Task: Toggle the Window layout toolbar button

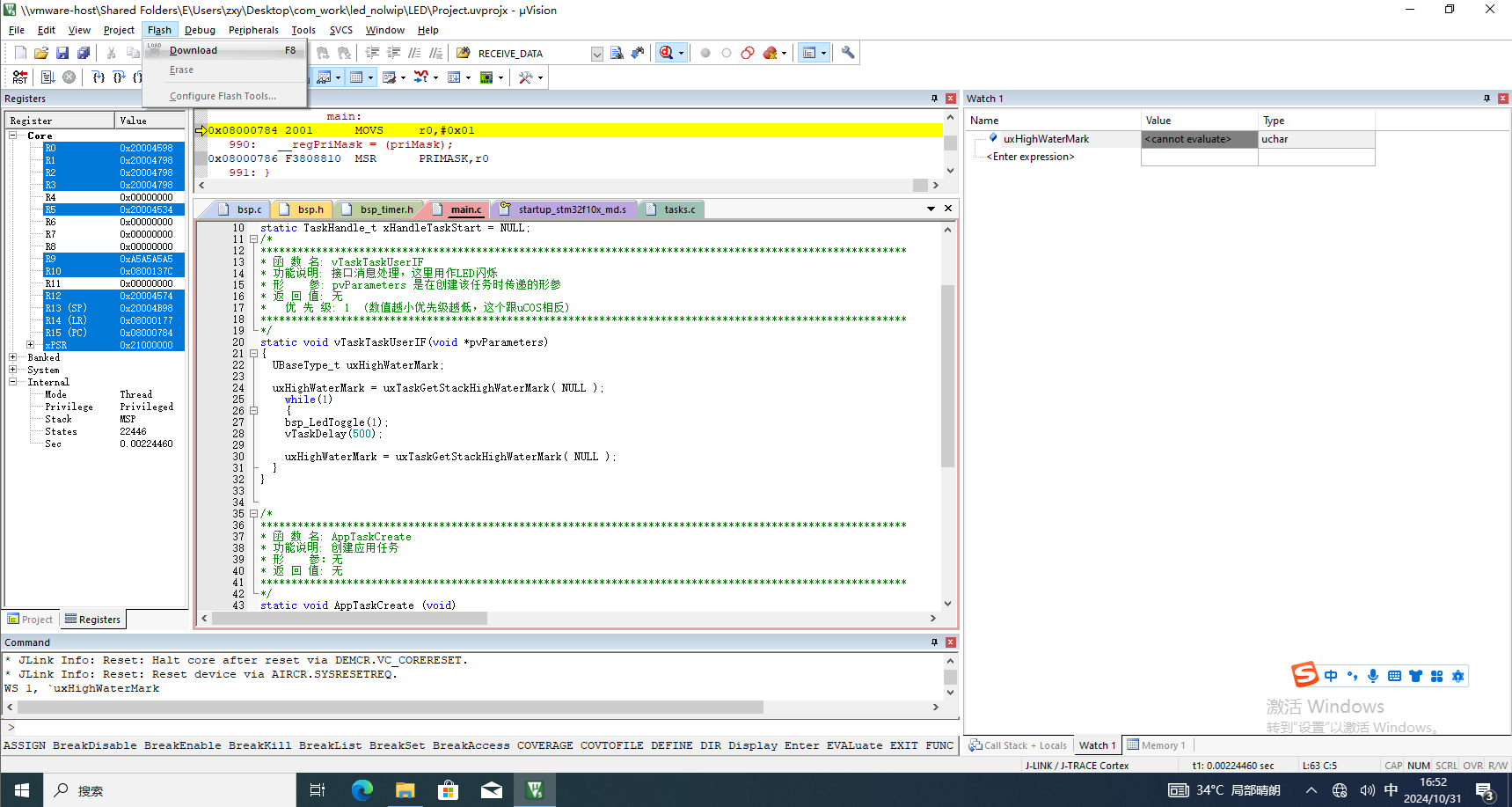Action: (809, 53)
